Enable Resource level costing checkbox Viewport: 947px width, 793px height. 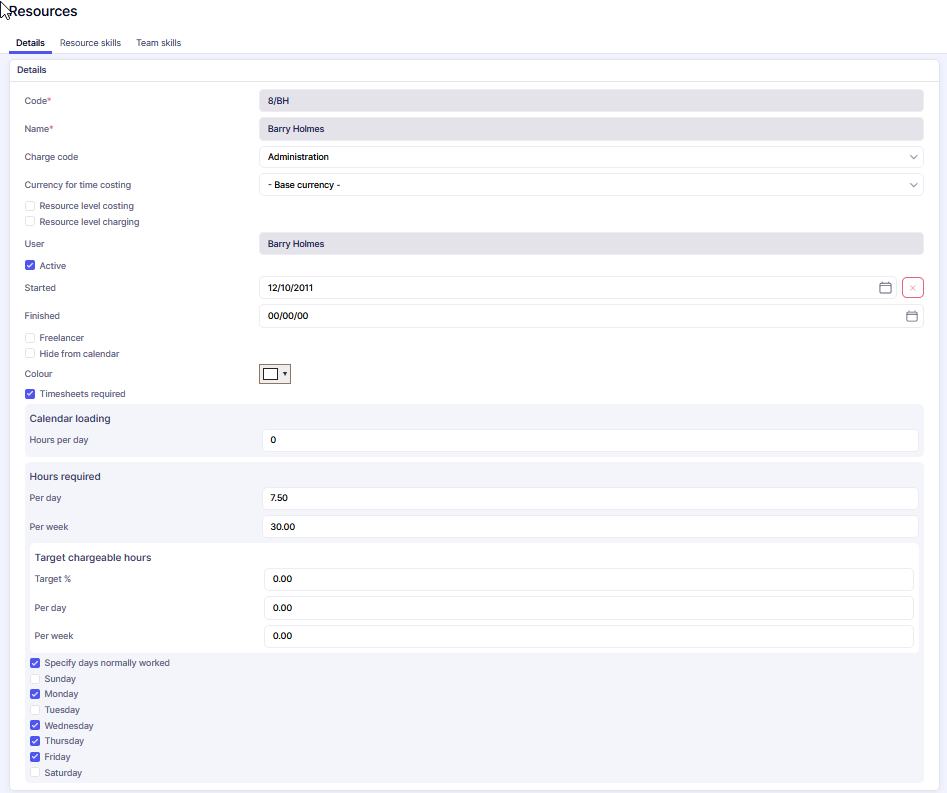click(30, 206)
